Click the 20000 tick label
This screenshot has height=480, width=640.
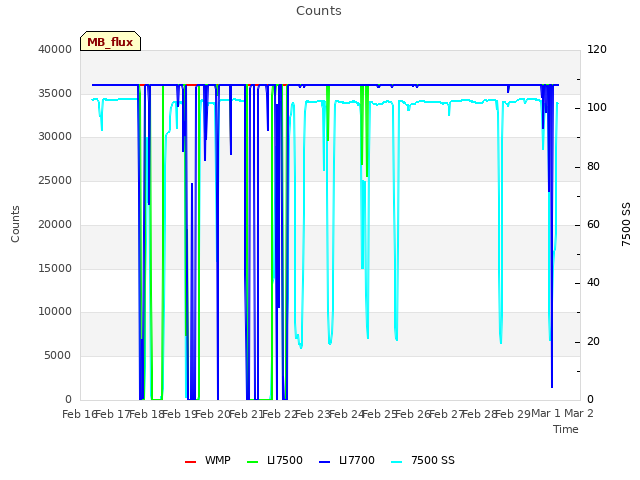point(55,224)
